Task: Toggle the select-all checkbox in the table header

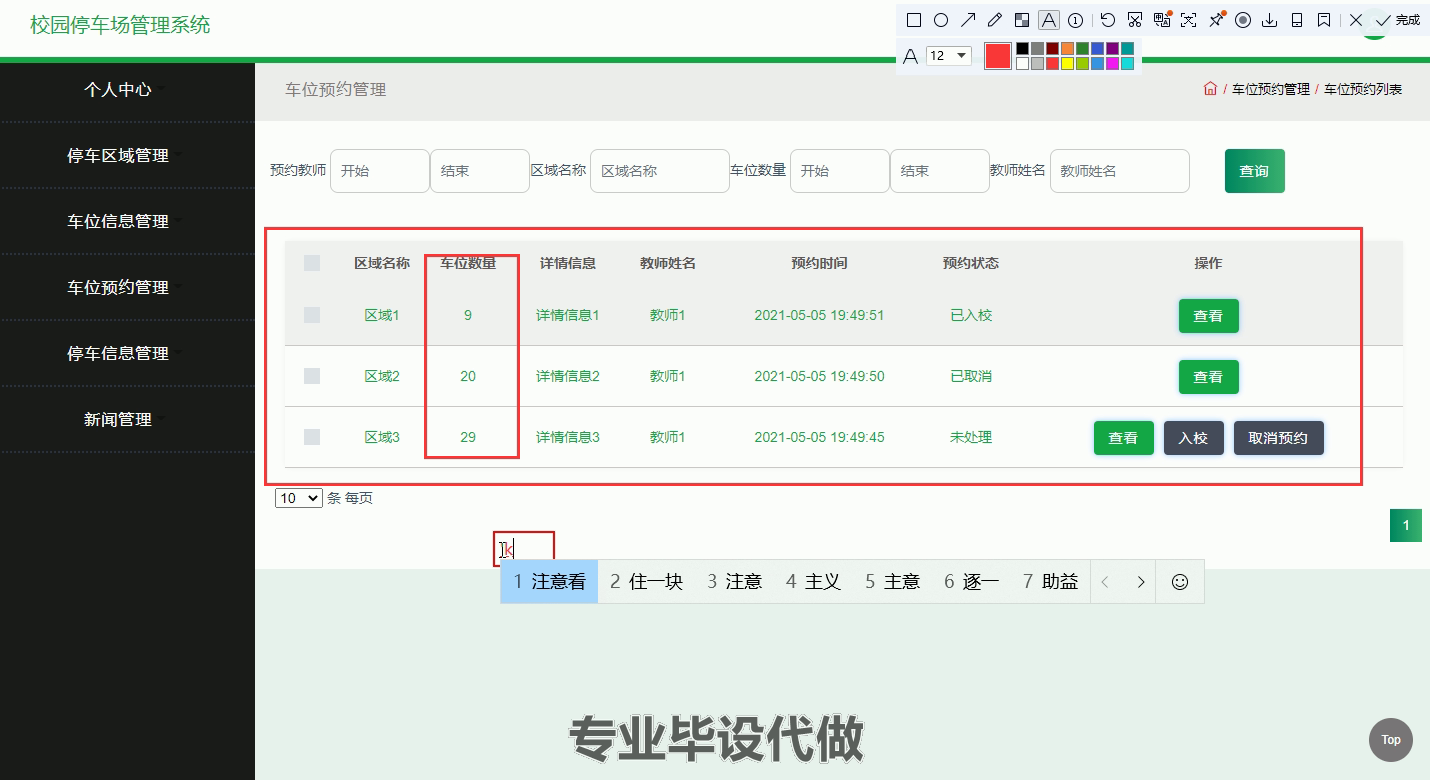Action: pyautogui.click(x=312, y=263)
